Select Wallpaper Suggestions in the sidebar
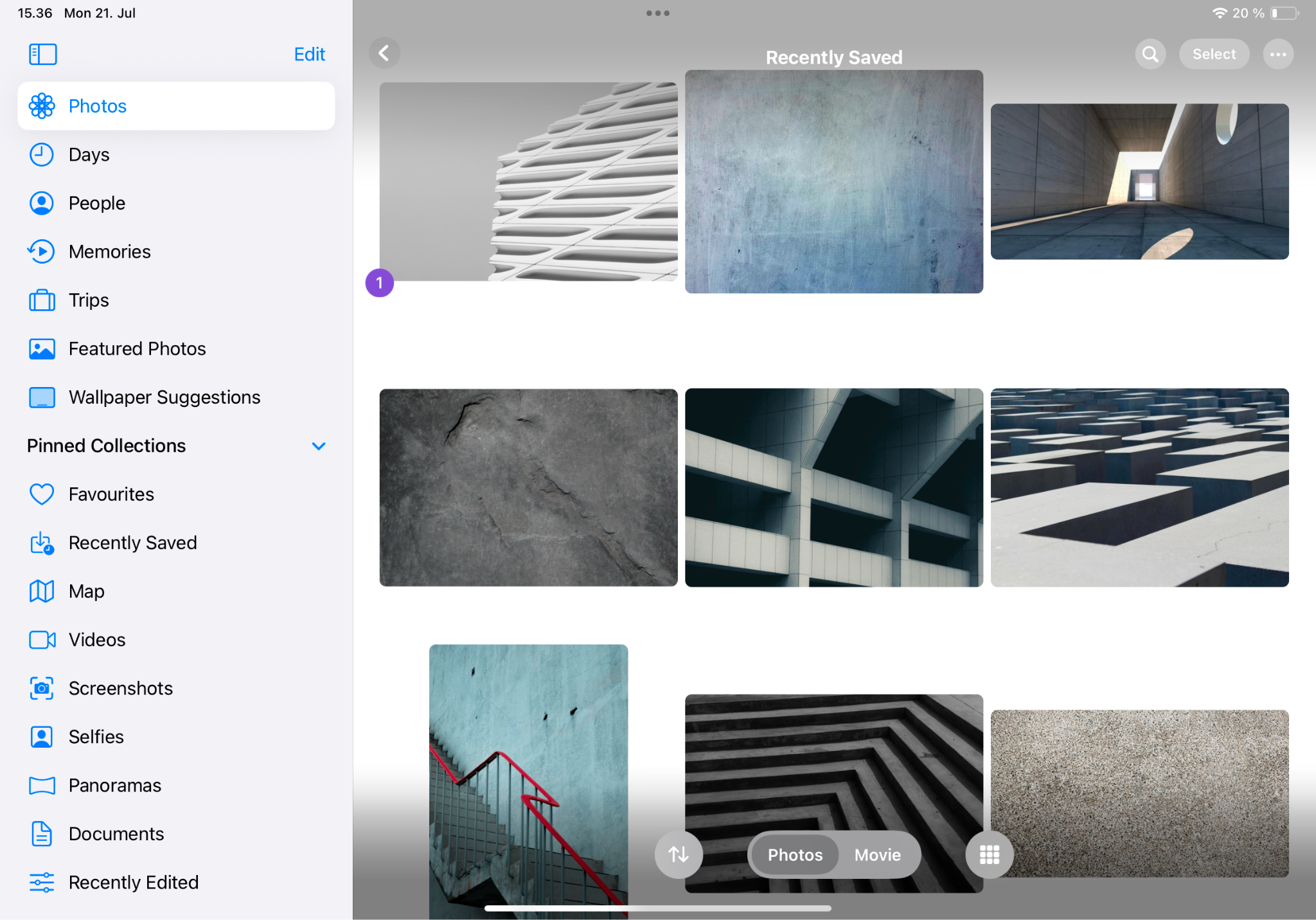Screen dimensions: 1316x920 point(176,397)
